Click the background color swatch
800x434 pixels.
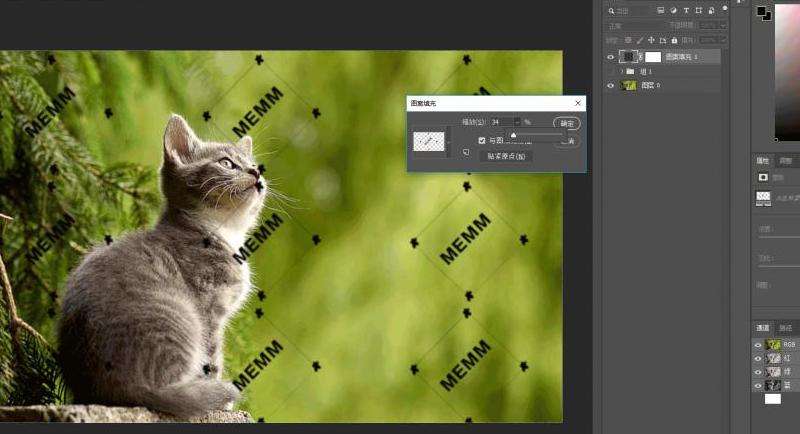(x=768, y=17)
